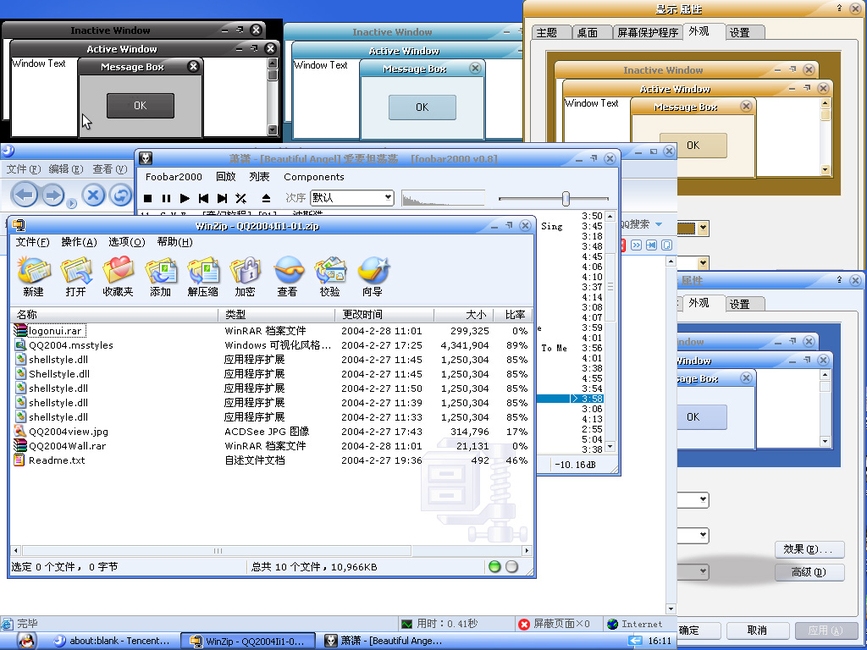Click brown color swatch in brown-themed dialog
This screenshot has width=867, height=650.
[687, 228]
